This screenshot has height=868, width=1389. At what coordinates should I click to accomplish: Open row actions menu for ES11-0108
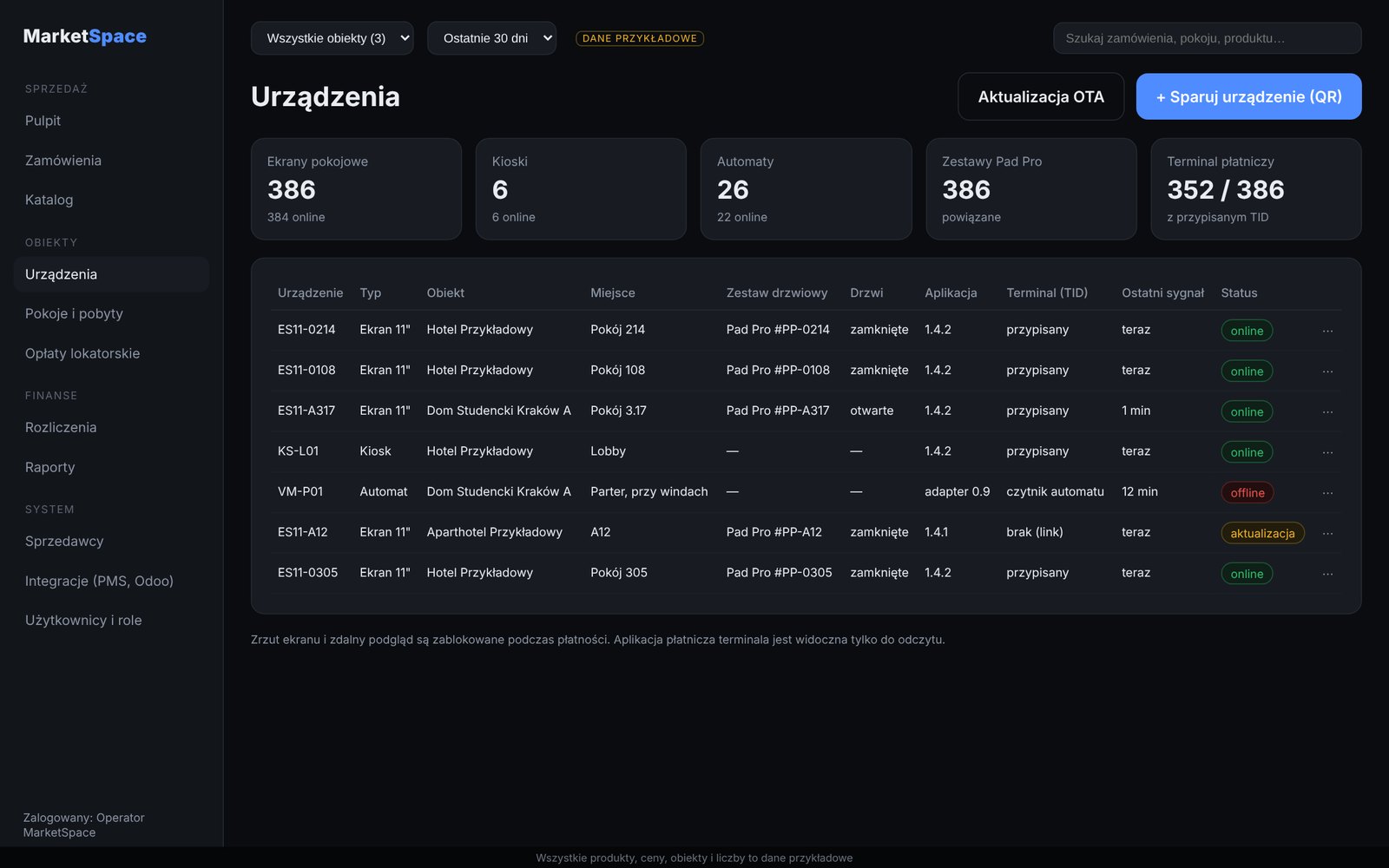pos(1327,372)
